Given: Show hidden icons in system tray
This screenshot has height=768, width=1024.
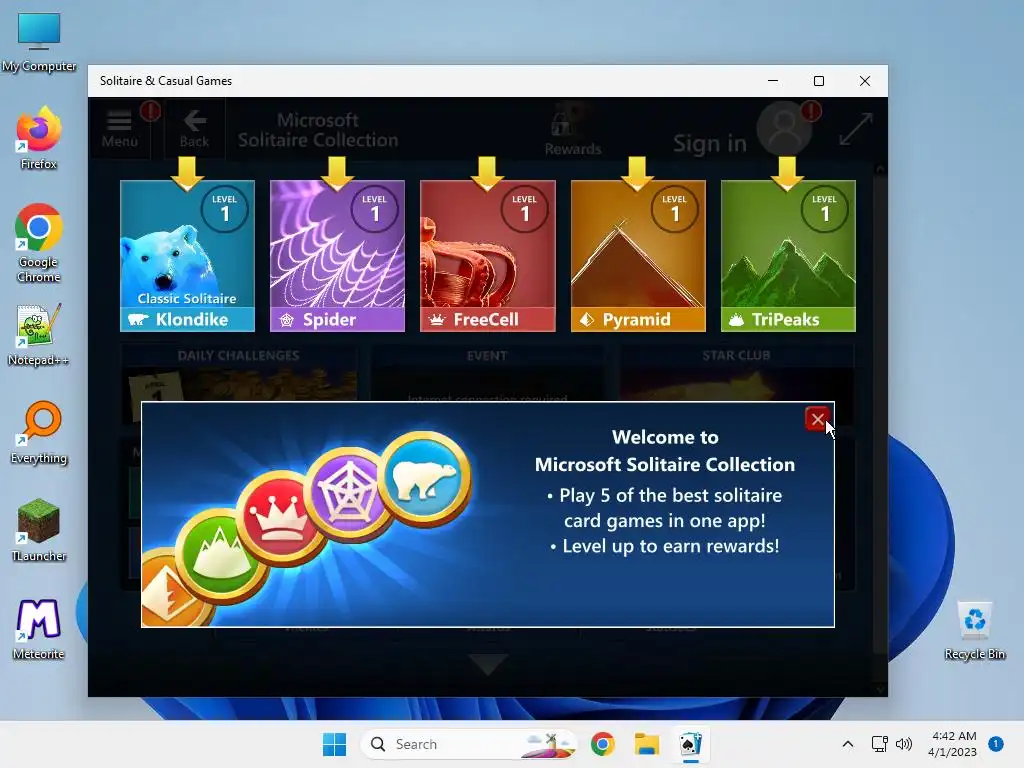Looking at the screenshot, I should (848, 744).
